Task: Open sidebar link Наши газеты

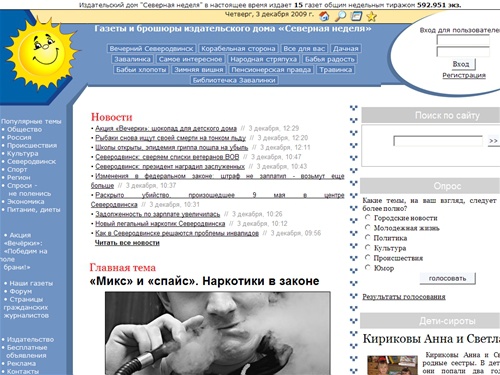Action: click(31, 283)
